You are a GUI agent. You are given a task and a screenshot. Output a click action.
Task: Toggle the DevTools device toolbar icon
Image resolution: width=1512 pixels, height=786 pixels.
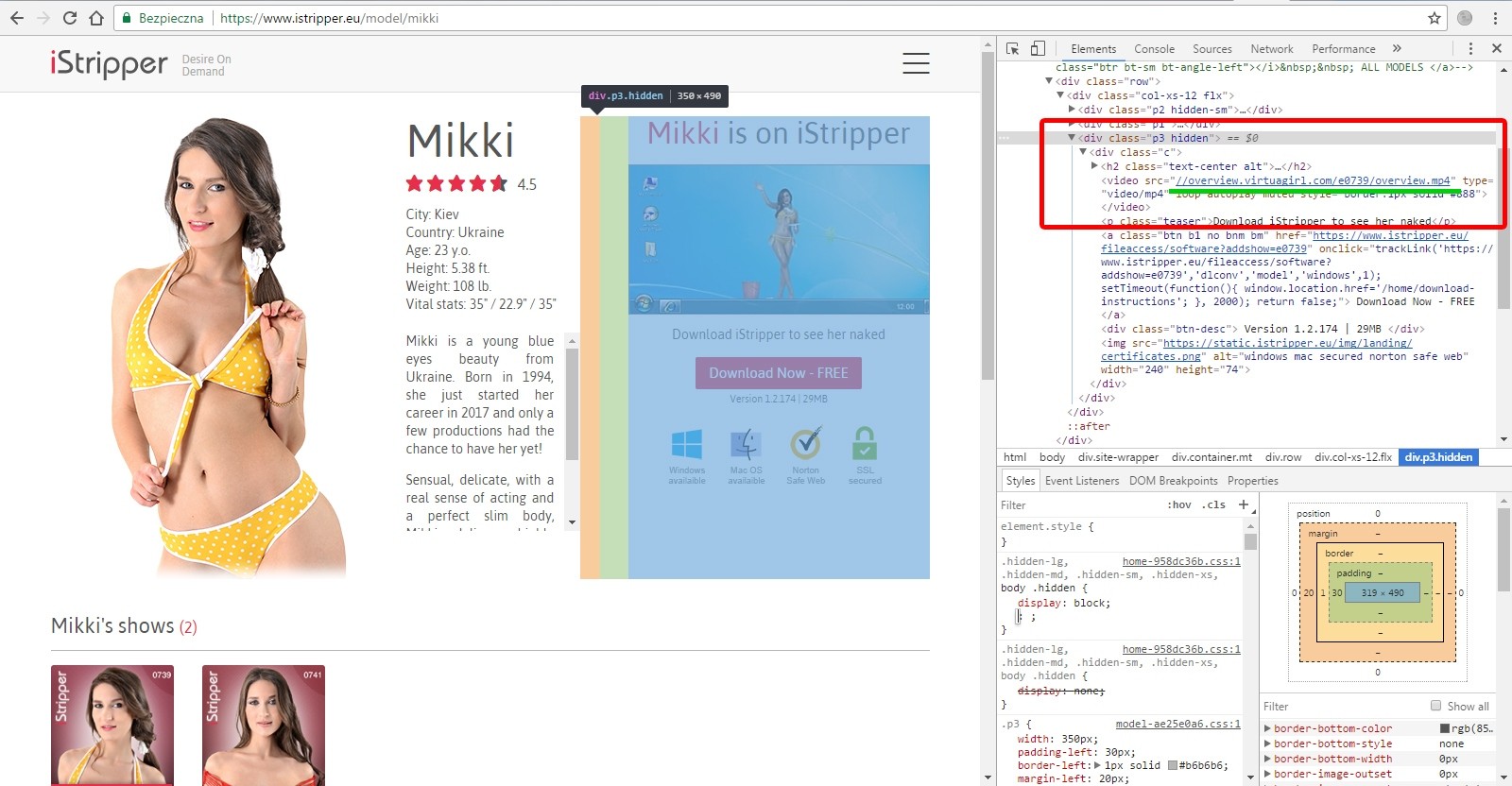click(x=1038, y=48)
